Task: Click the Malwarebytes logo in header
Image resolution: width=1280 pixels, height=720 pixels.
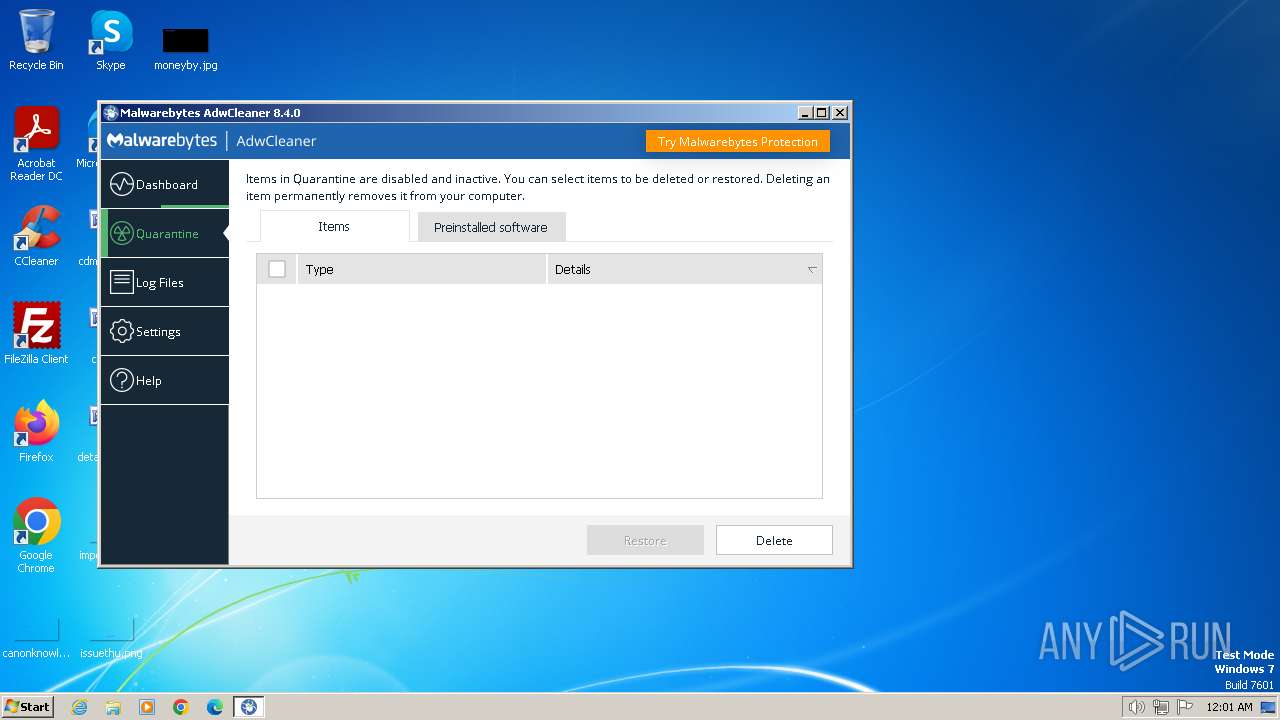Action: 162,141
